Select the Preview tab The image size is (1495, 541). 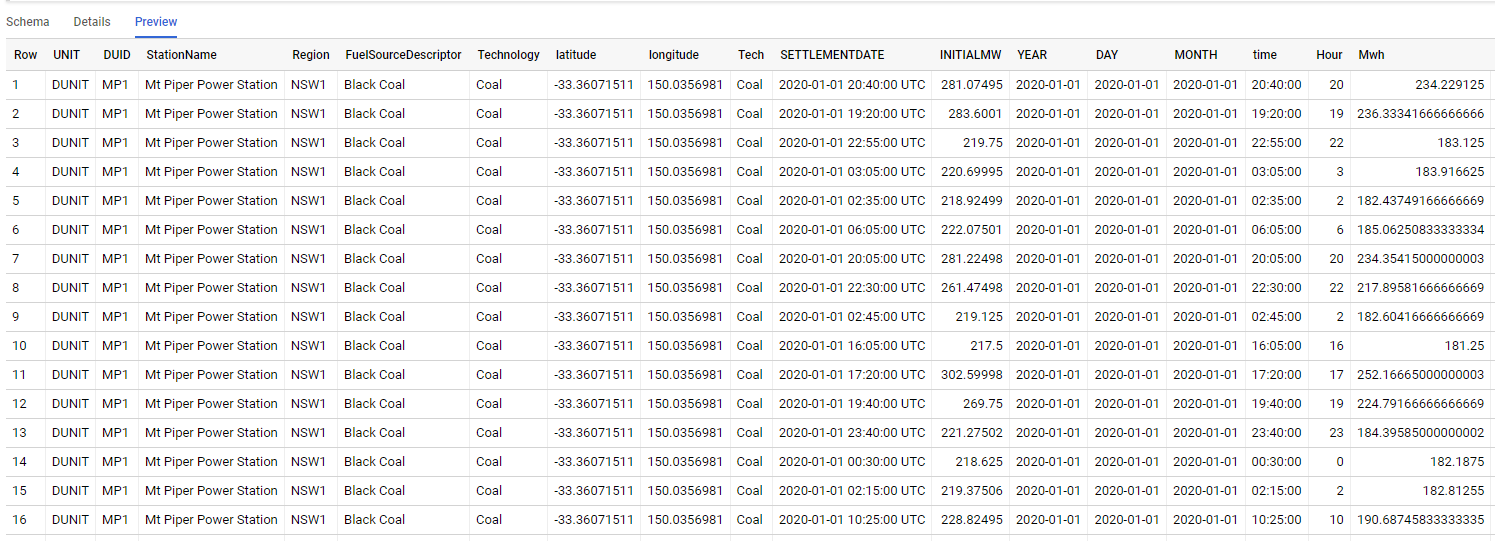[156, 21]
